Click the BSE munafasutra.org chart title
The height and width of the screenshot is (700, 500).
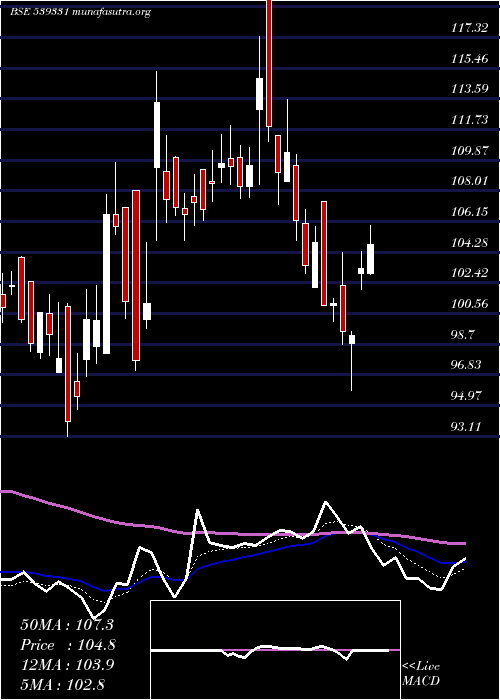[x=80, y=12]
